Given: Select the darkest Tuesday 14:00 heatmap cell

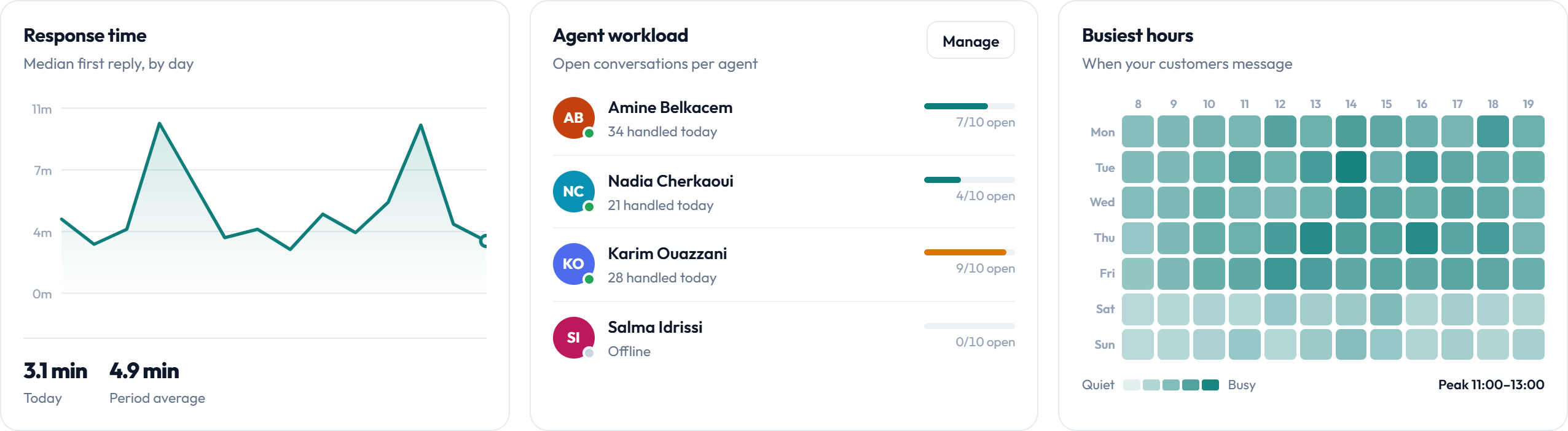Looking at the screenshot, I should tap(1350, 167).
